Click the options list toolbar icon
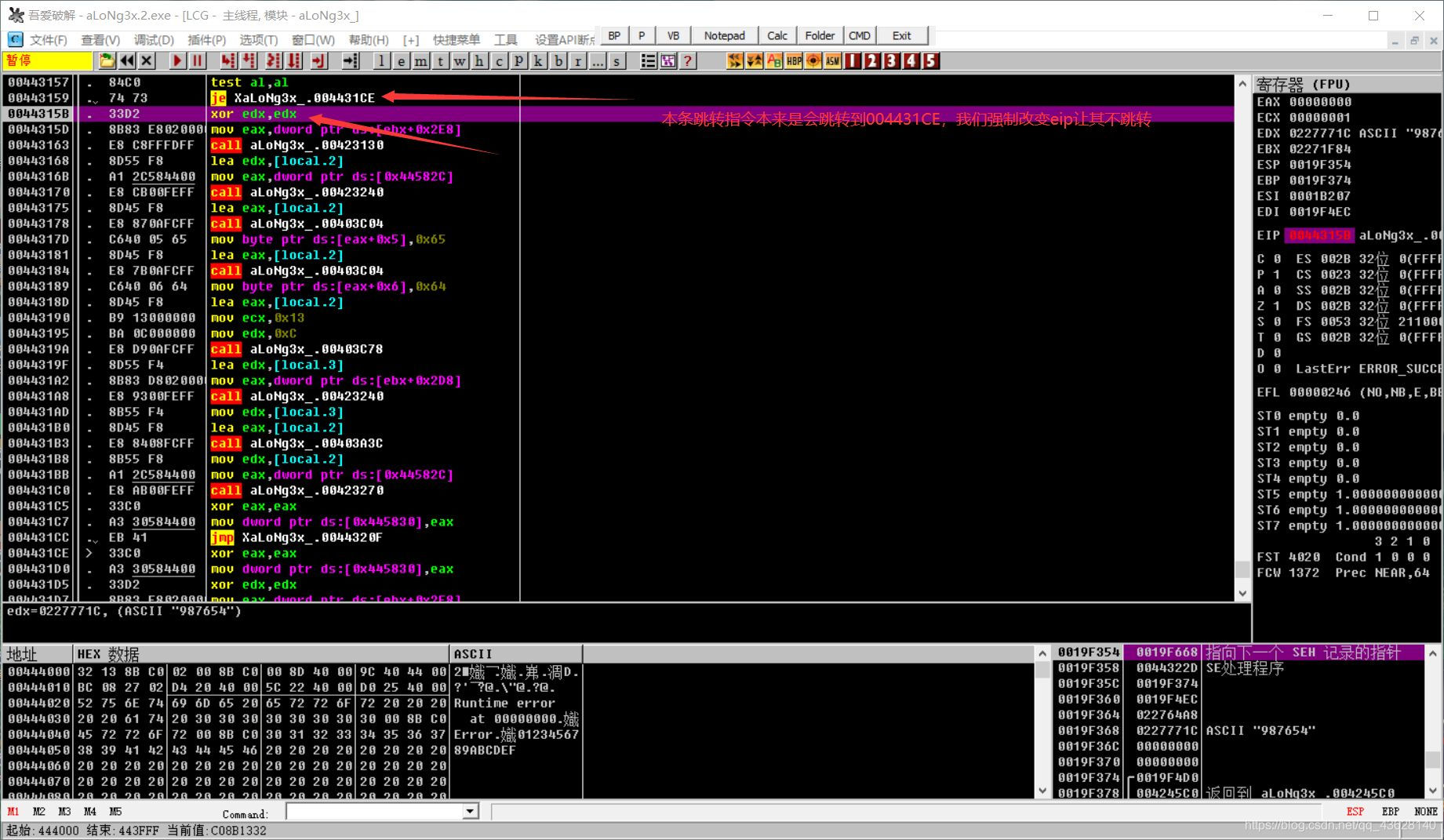Viewport: 1444px width, 840px height. 648,60
